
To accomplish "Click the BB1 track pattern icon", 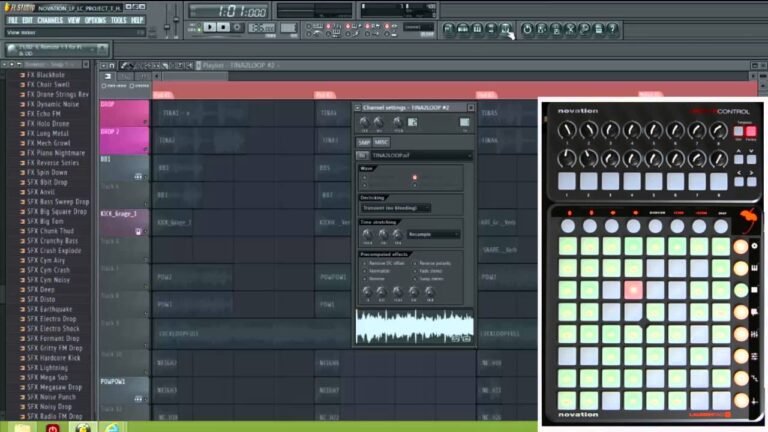I will click(138, 176).
